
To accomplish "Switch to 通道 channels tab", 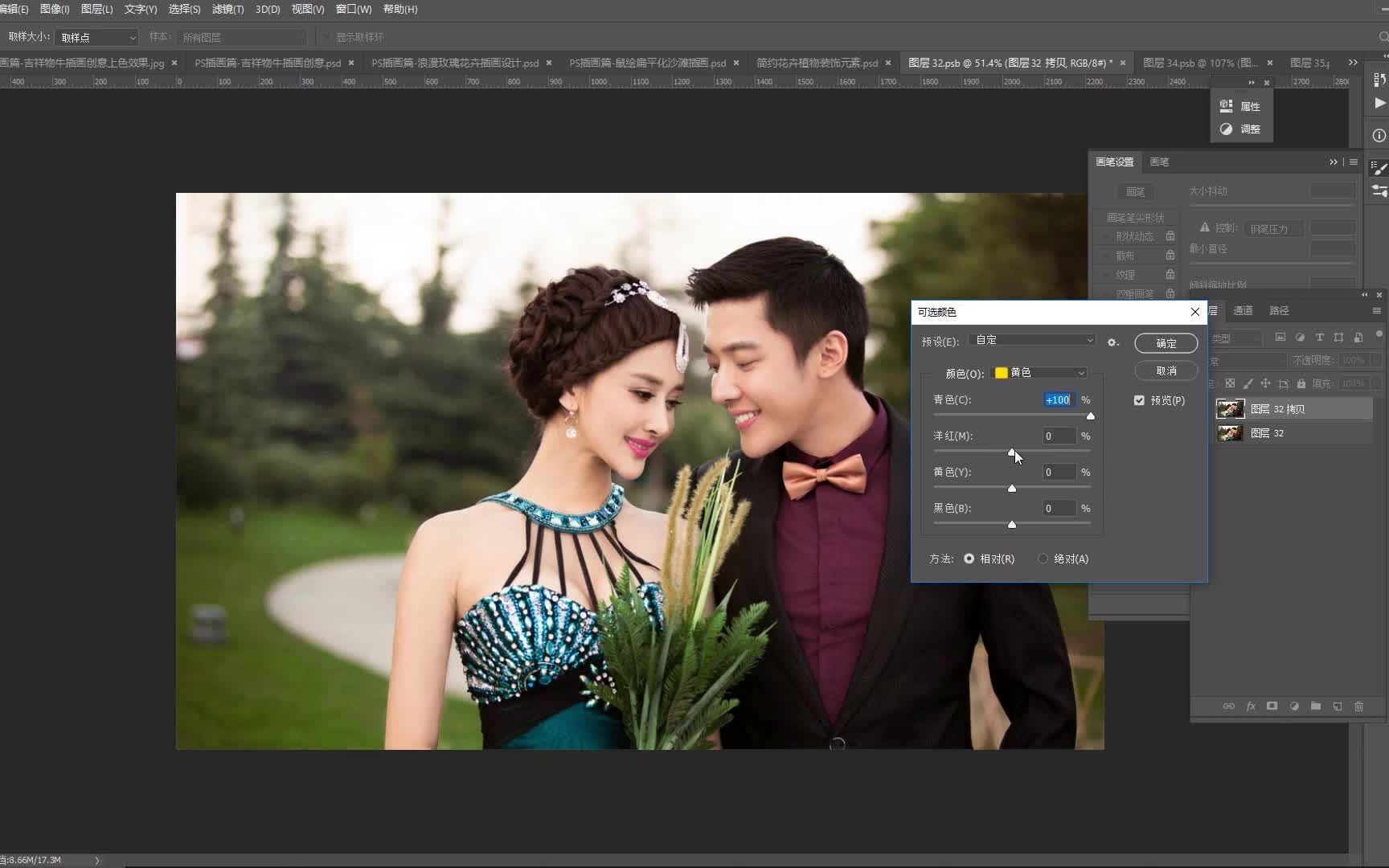I will tap(1243, 310).
